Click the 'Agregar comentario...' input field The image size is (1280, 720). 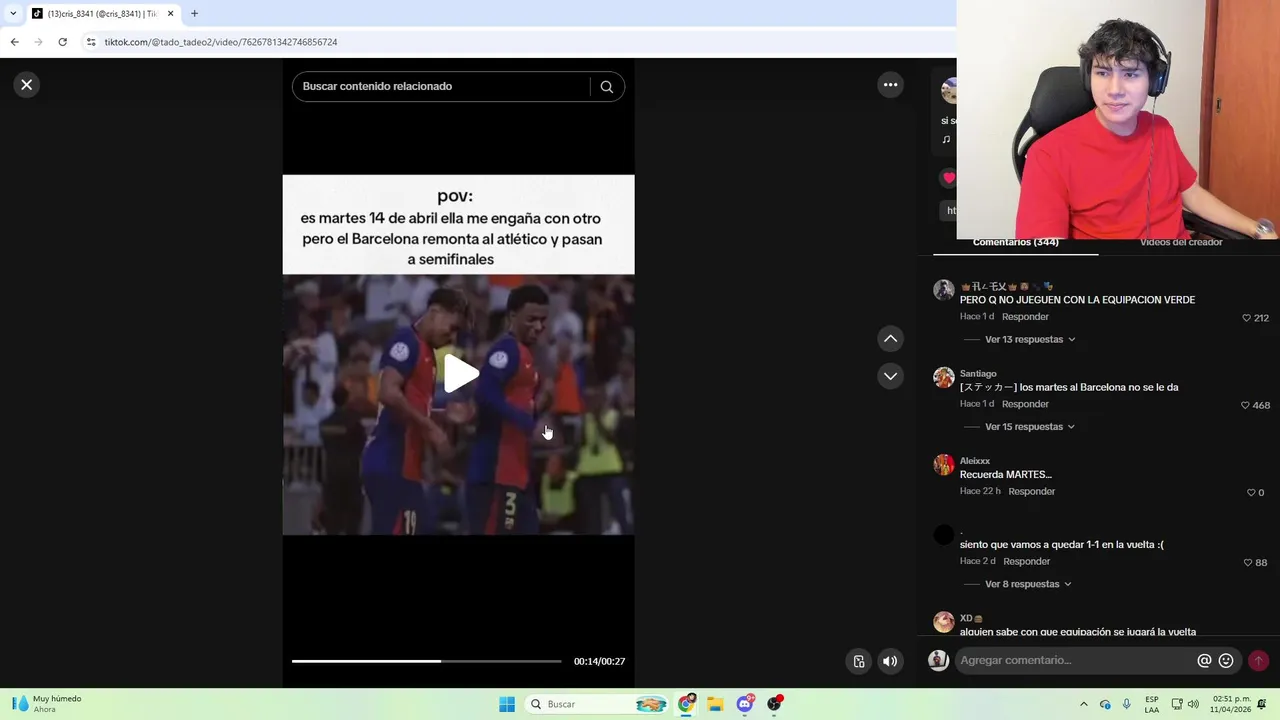coord(1075,661)
